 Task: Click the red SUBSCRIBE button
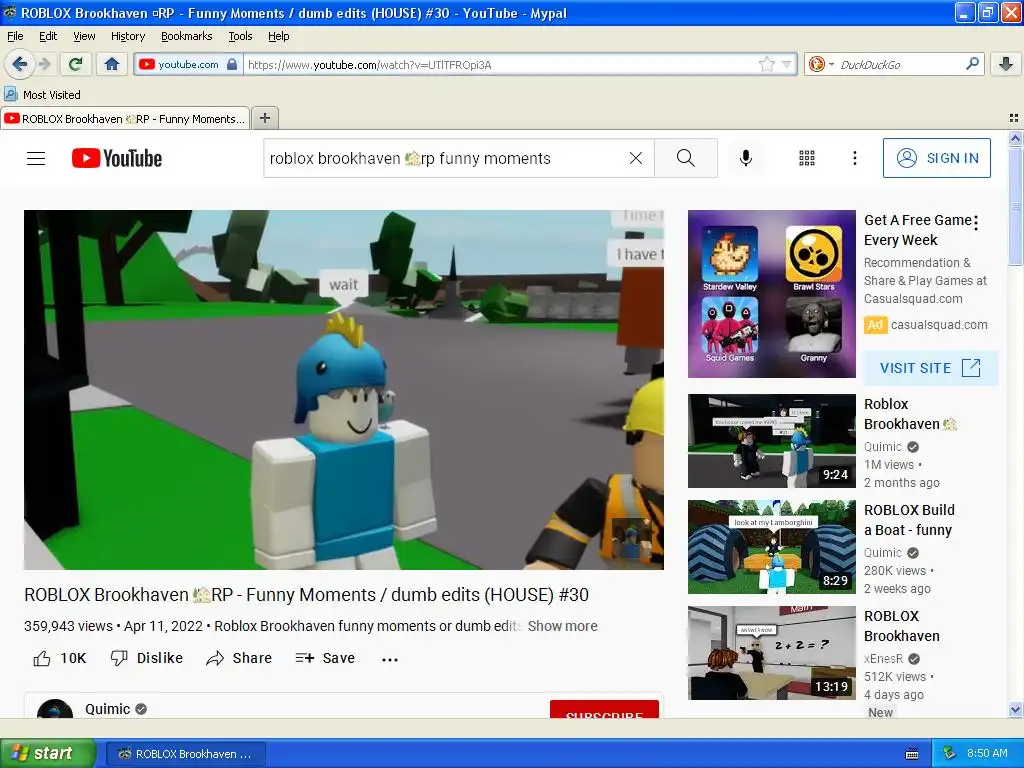(604, 709)
